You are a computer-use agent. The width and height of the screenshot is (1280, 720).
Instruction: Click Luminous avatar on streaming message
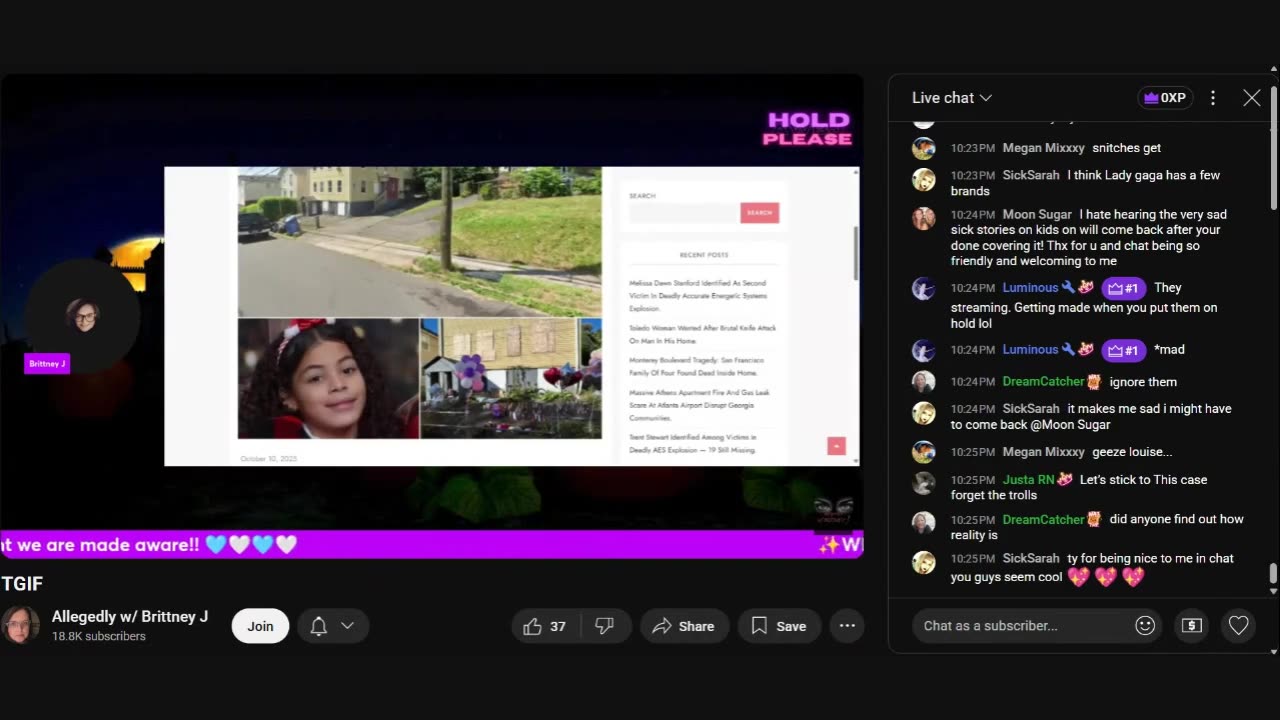[x=924, y=289]
